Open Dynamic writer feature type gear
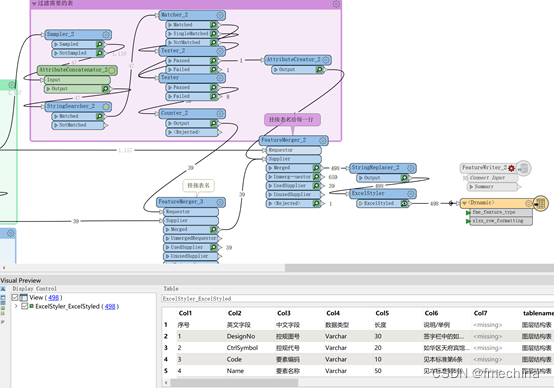Image resolution: width=554 pixels, height=388 pixels. [x=528, y=203]
